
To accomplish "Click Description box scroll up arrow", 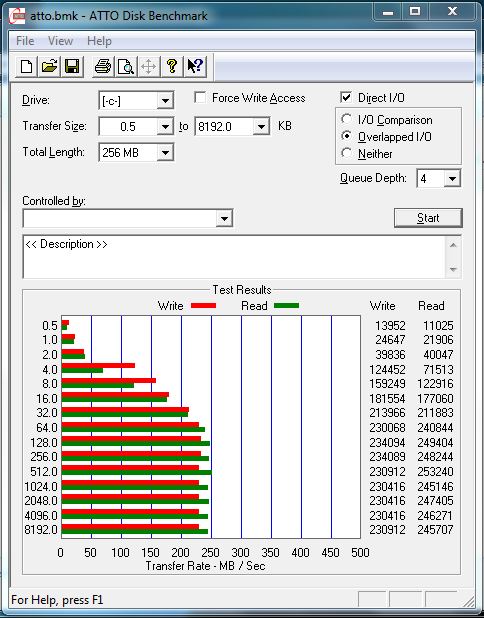I will pos(453,246).
